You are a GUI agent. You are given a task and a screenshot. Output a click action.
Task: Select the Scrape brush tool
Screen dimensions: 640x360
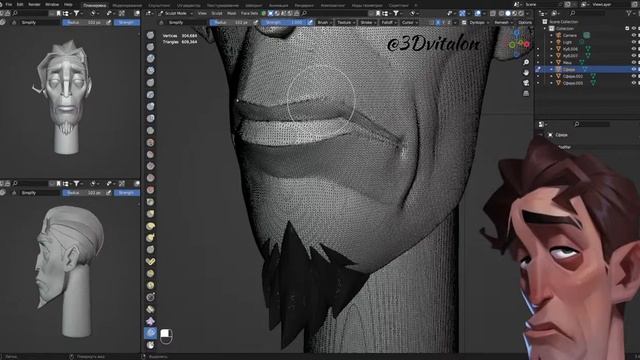(150, 178)
